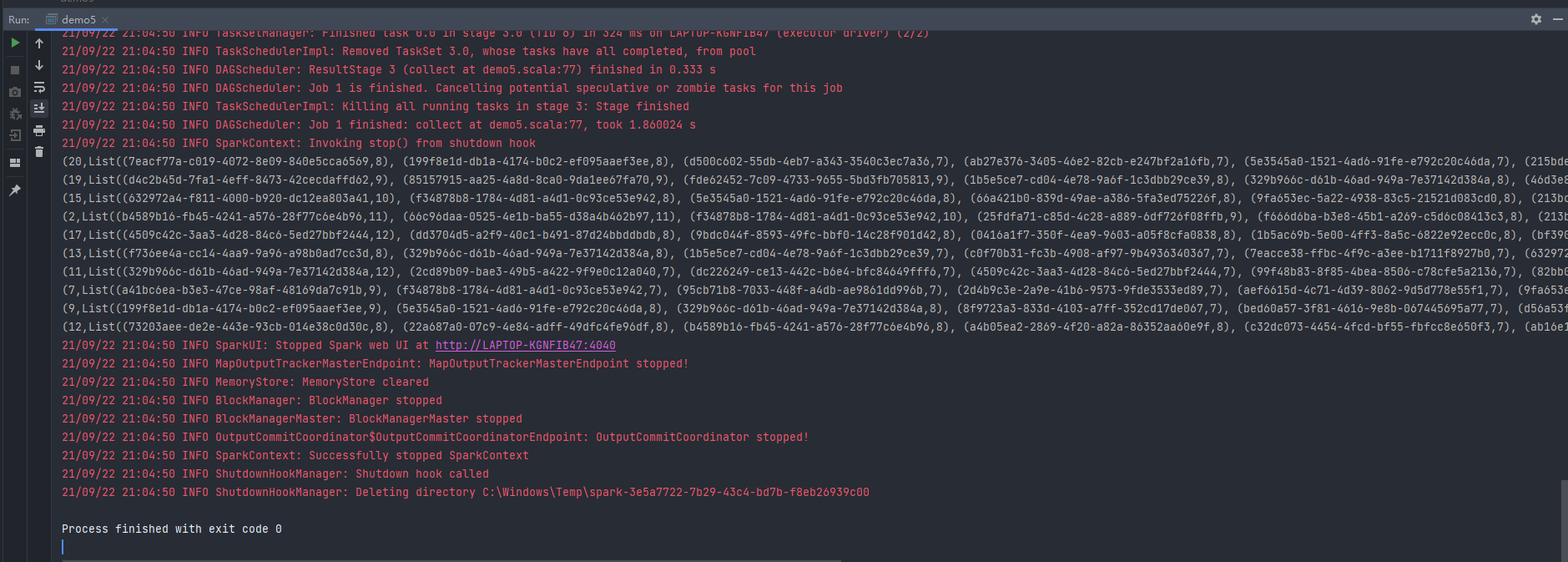Click the output row starting with (17,List
This screenshot has height=562, width=1568.
tap(814, 235)
